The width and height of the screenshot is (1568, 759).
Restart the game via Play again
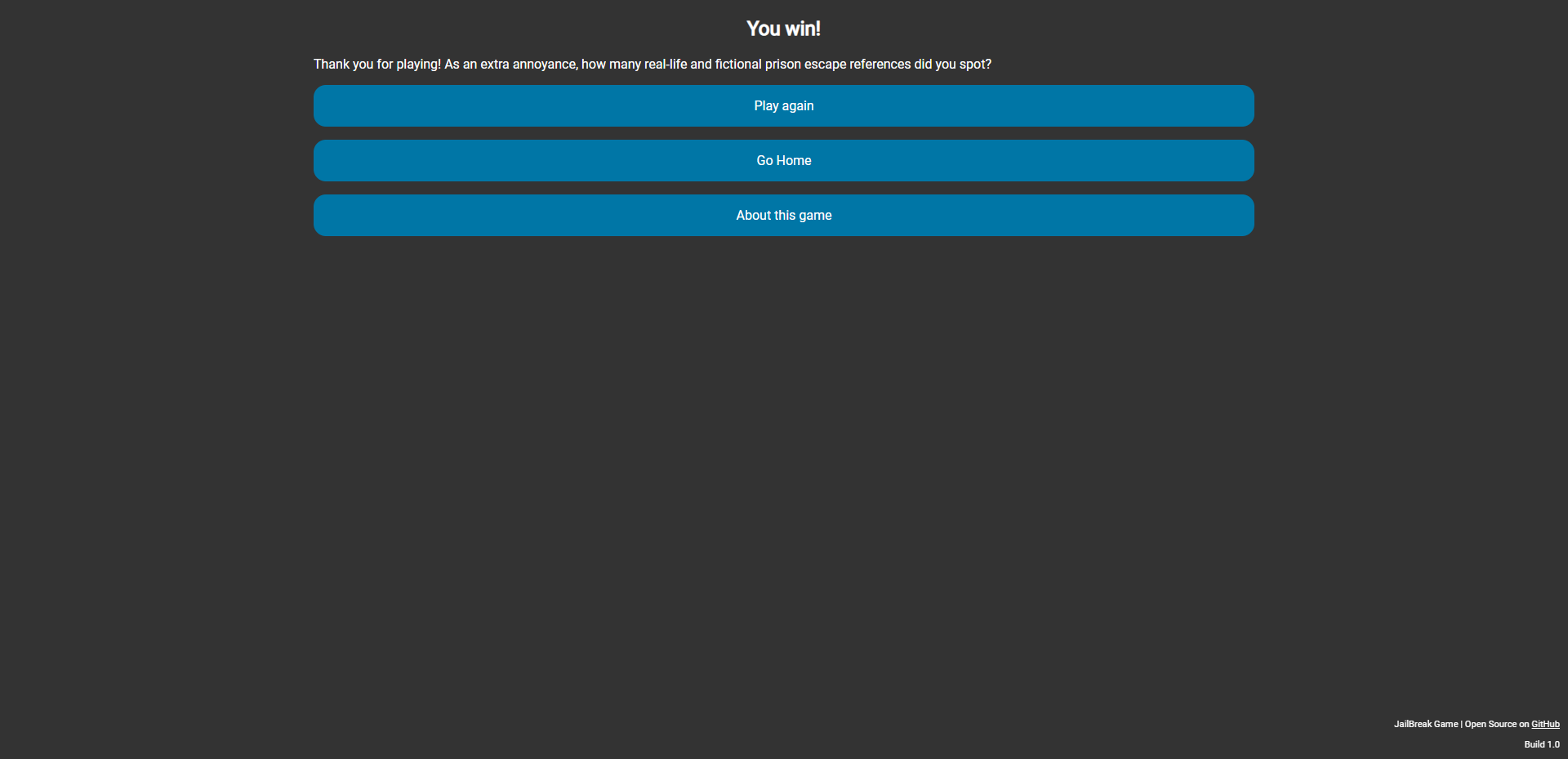783,105
